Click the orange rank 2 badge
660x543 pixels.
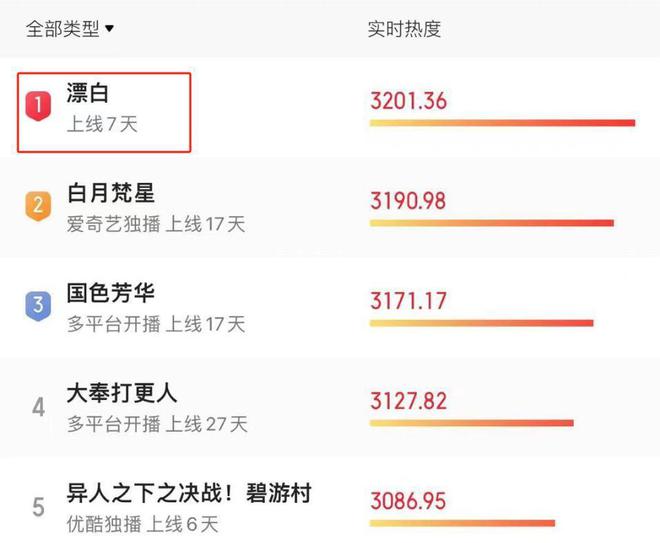tap(38, 206)
